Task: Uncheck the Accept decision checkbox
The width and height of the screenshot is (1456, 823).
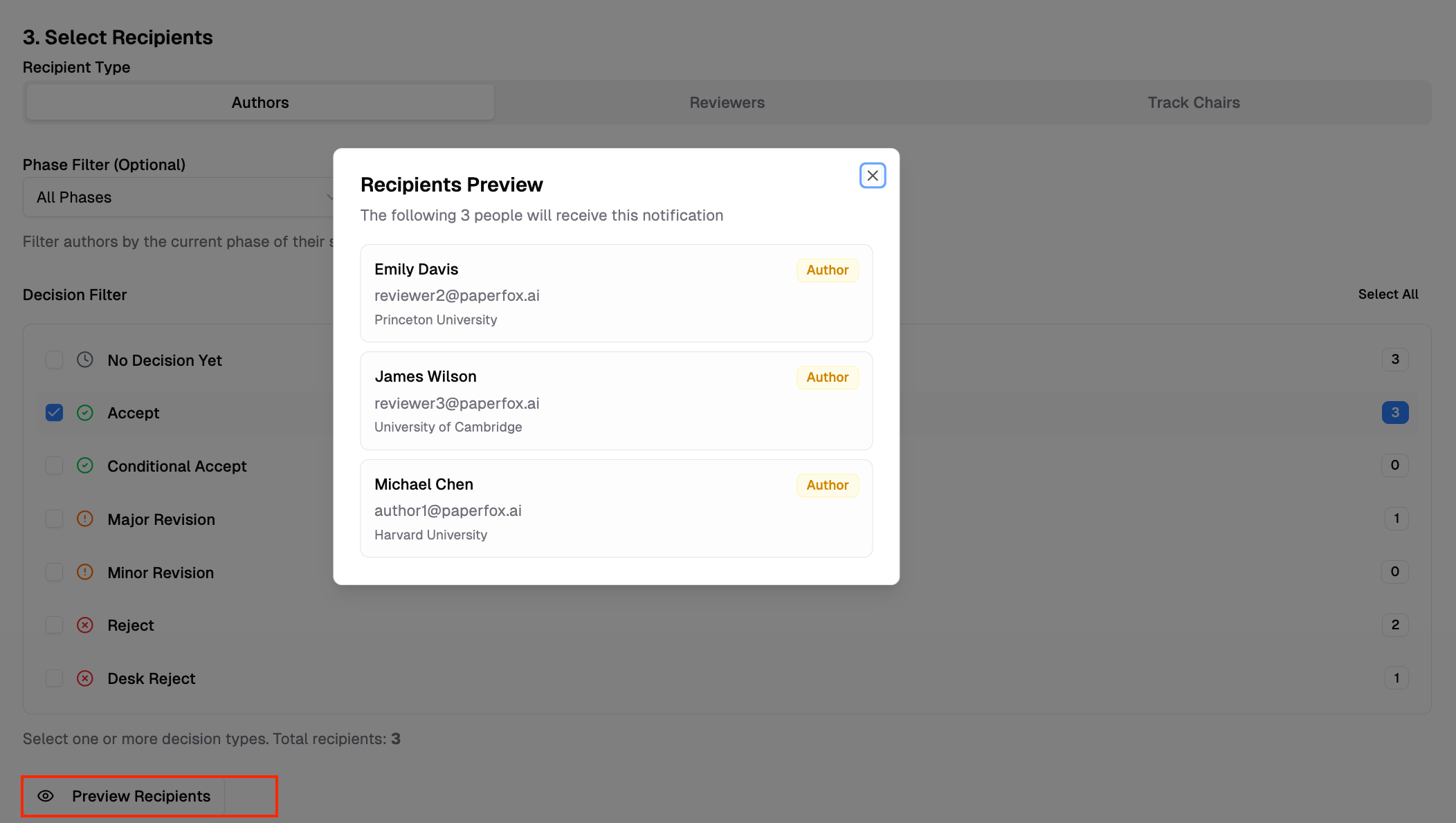Action: [54, 413]
